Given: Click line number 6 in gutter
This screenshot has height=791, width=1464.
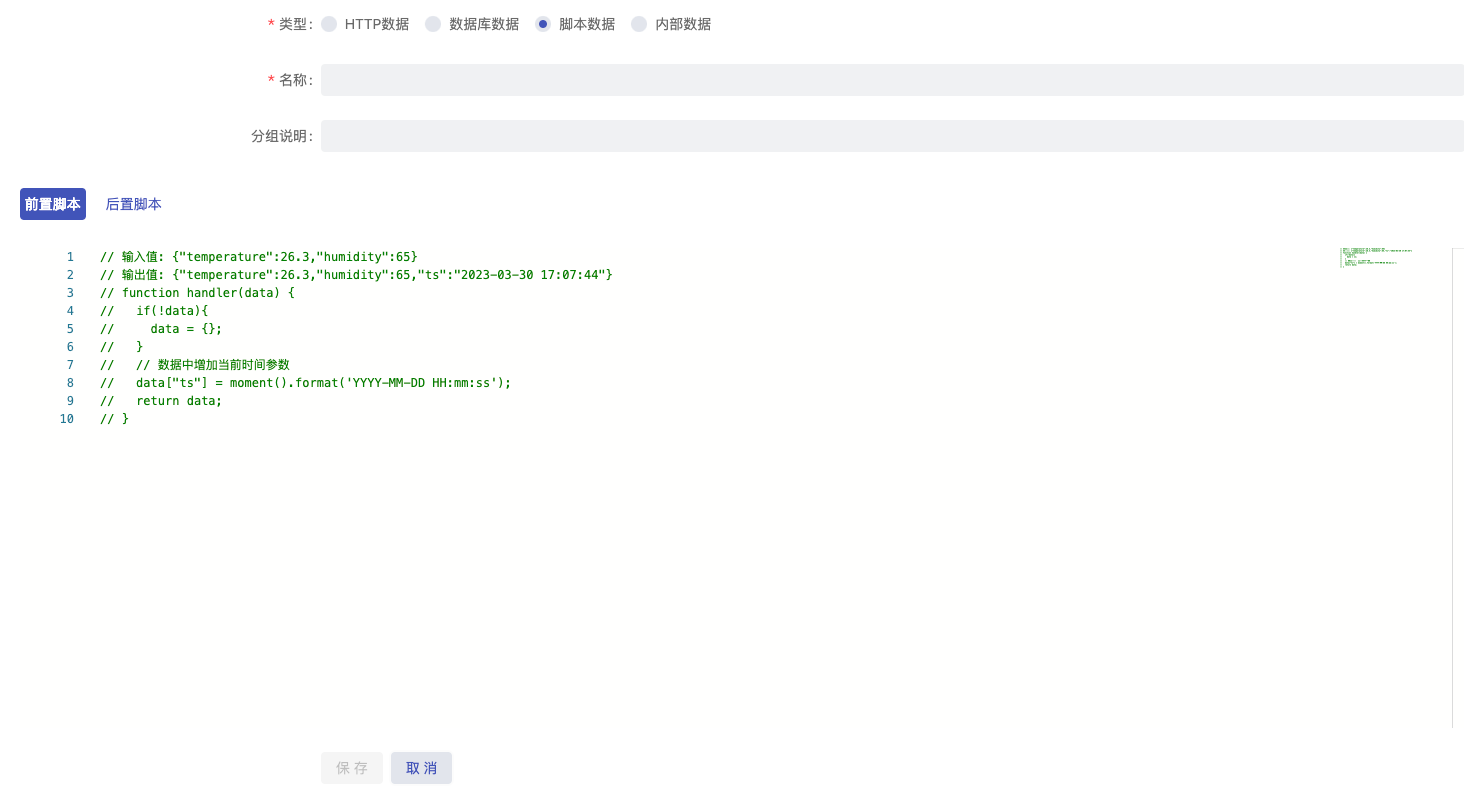Looking at the screenshot, I should click(x=70, y=347).
